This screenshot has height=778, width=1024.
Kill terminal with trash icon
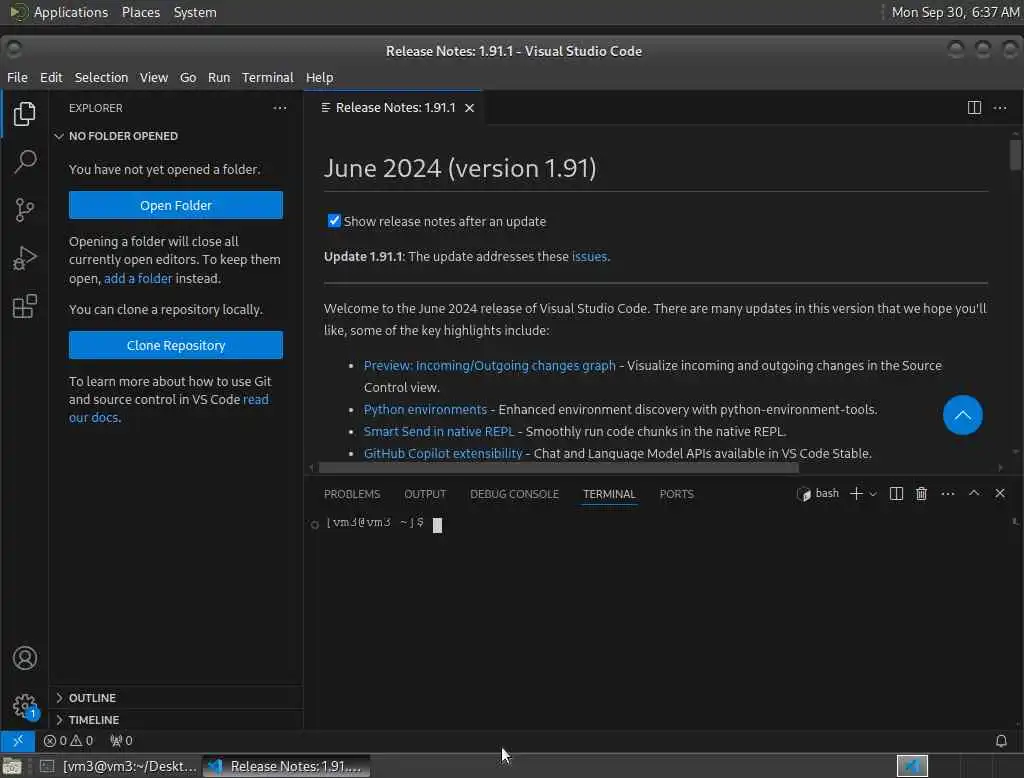point(921,494)
